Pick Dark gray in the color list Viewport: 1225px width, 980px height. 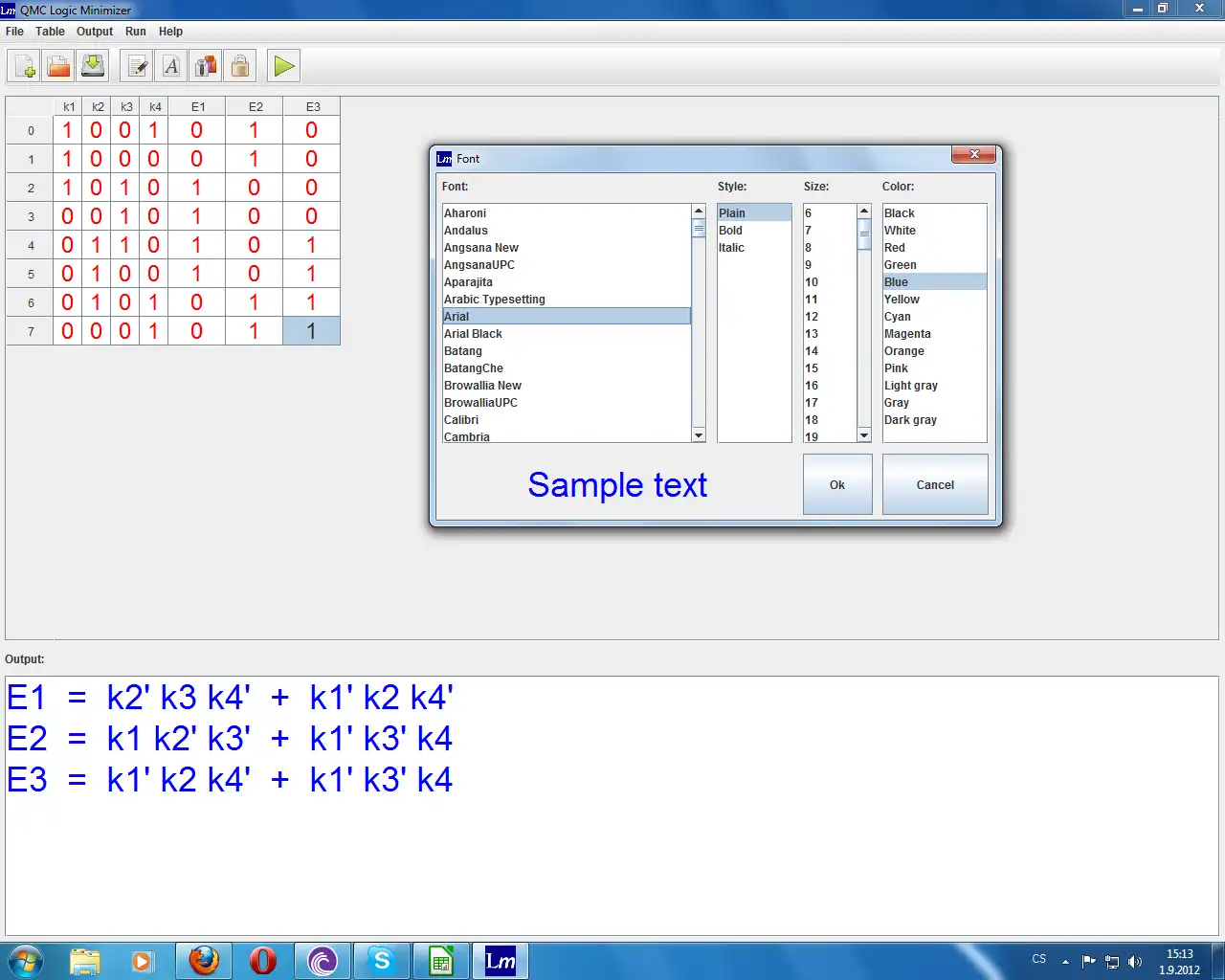[x=934, y=420]
